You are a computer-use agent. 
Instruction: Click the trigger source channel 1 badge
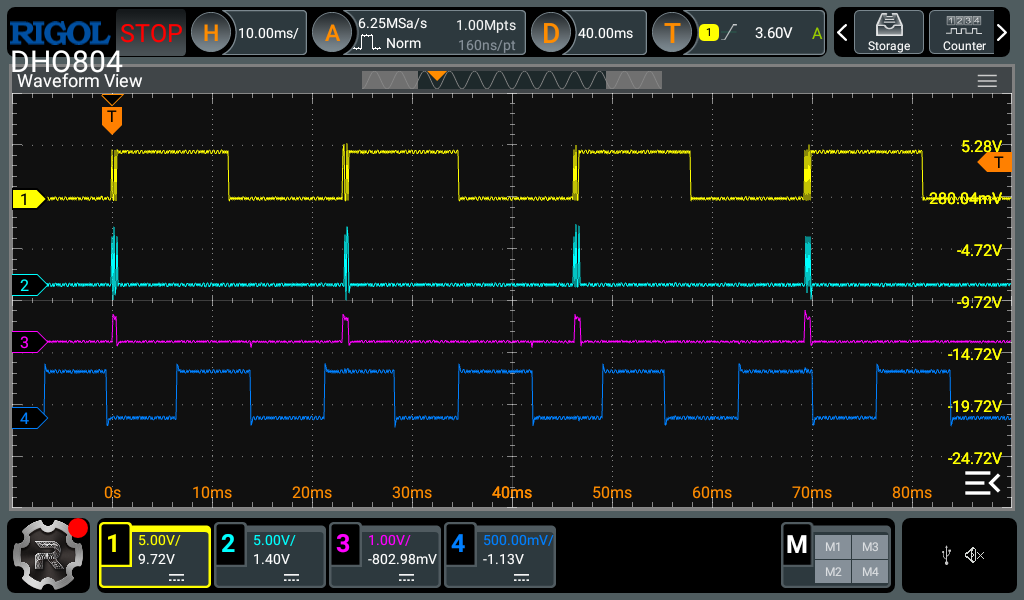point(709,32)
